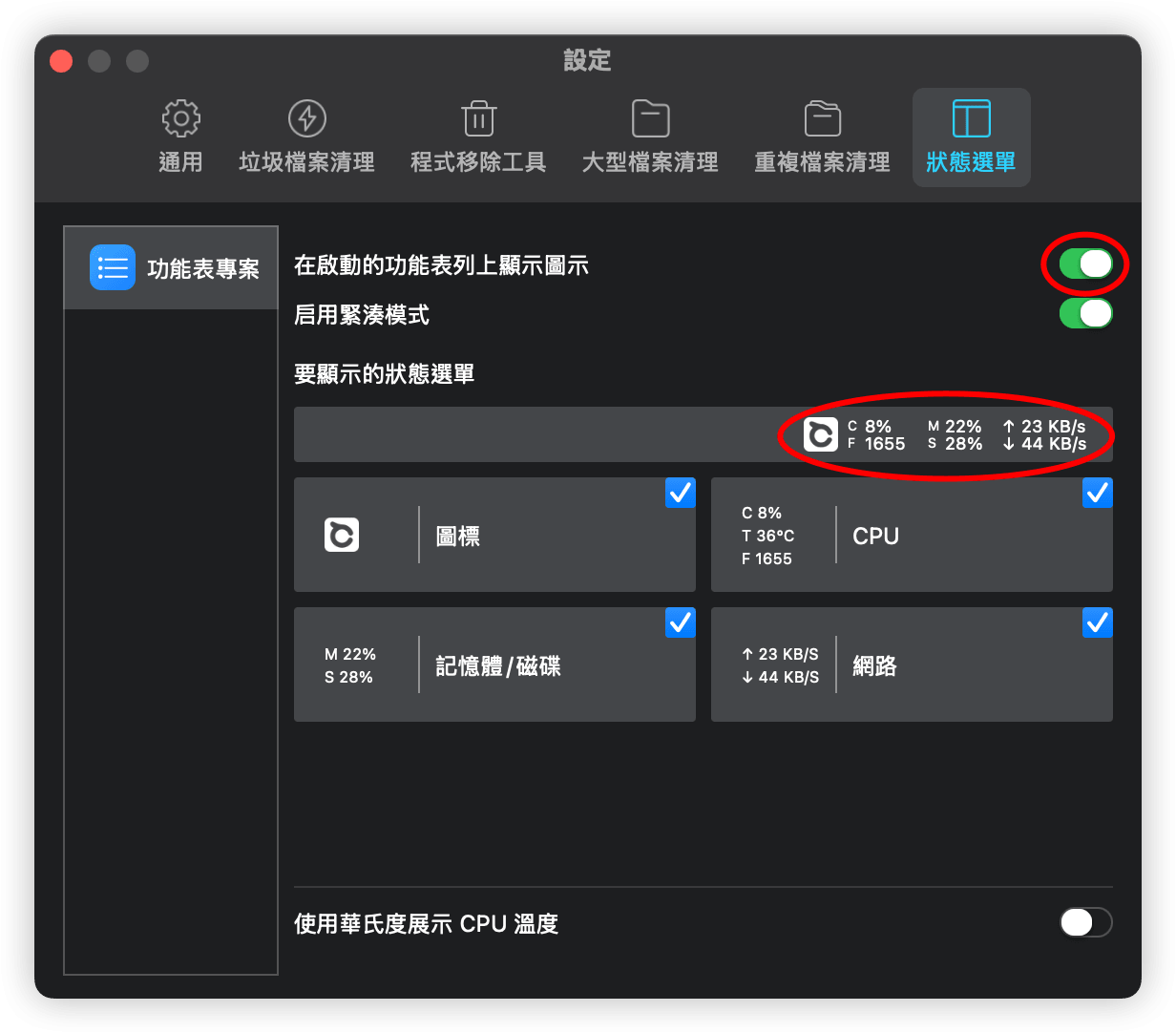Open the 通用 general settings gear icon
1176x1033 pixels.
pyautogui.click(x=180, y=118)
